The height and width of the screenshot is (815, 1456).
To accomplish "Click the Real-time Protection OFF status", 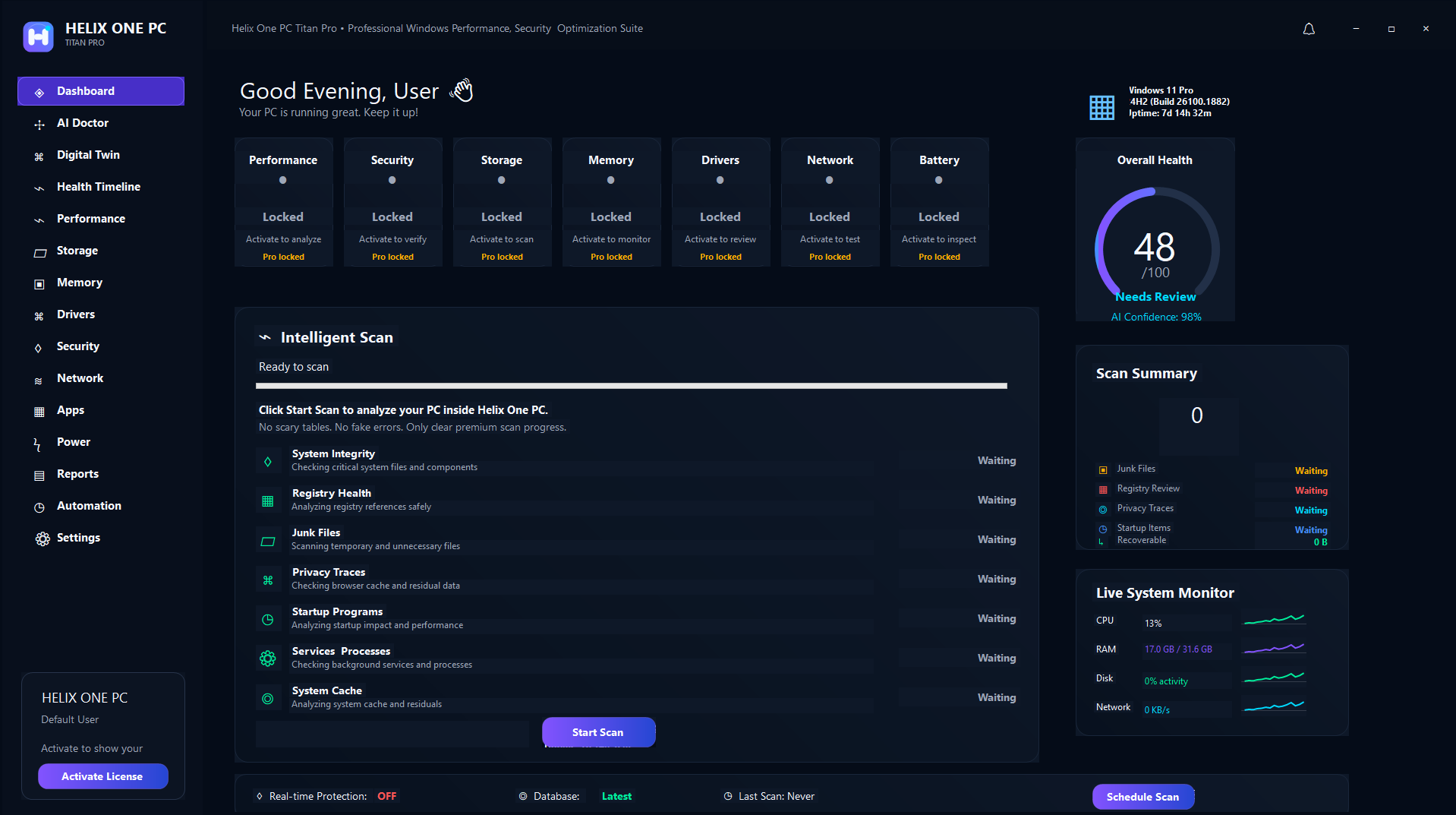I will point(386,796).
